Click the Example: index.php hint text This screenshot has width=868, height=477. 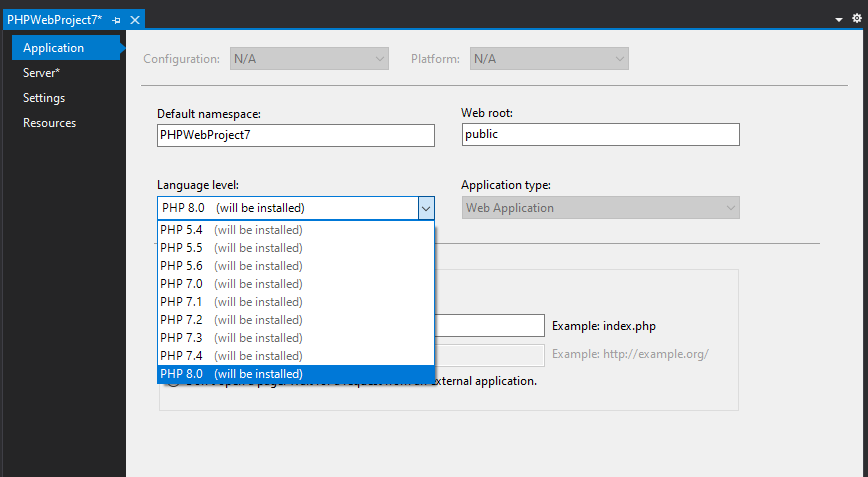[x=603, y=326]
